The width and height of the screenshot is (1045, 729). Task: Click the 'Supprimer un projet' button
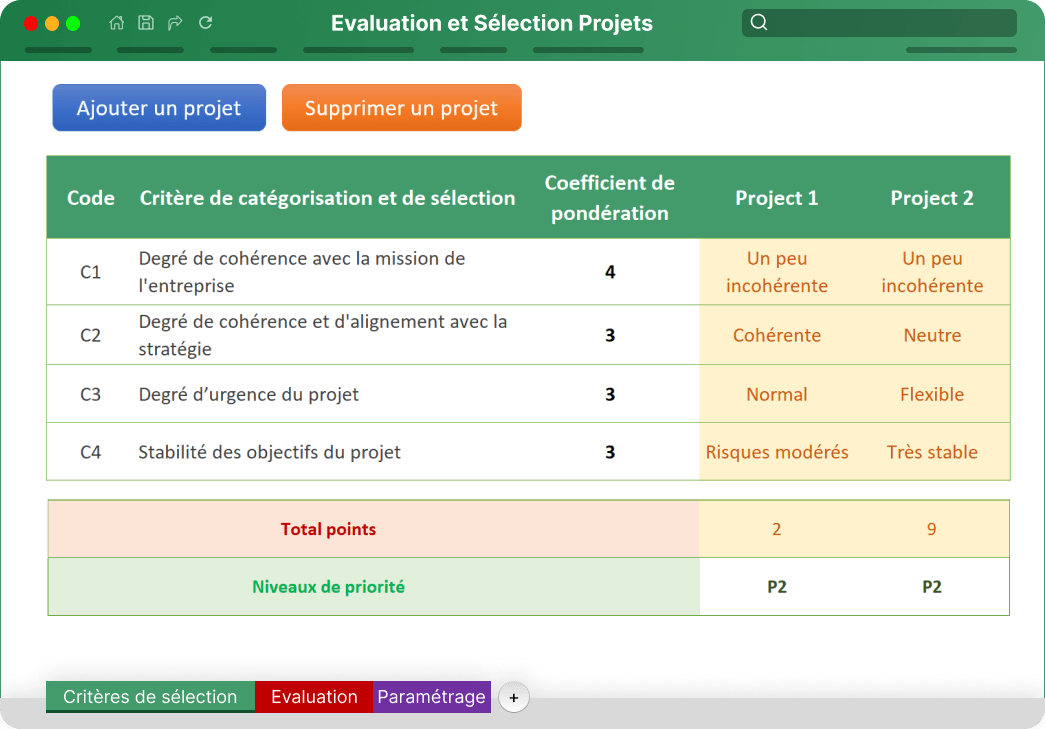[401, 107]
